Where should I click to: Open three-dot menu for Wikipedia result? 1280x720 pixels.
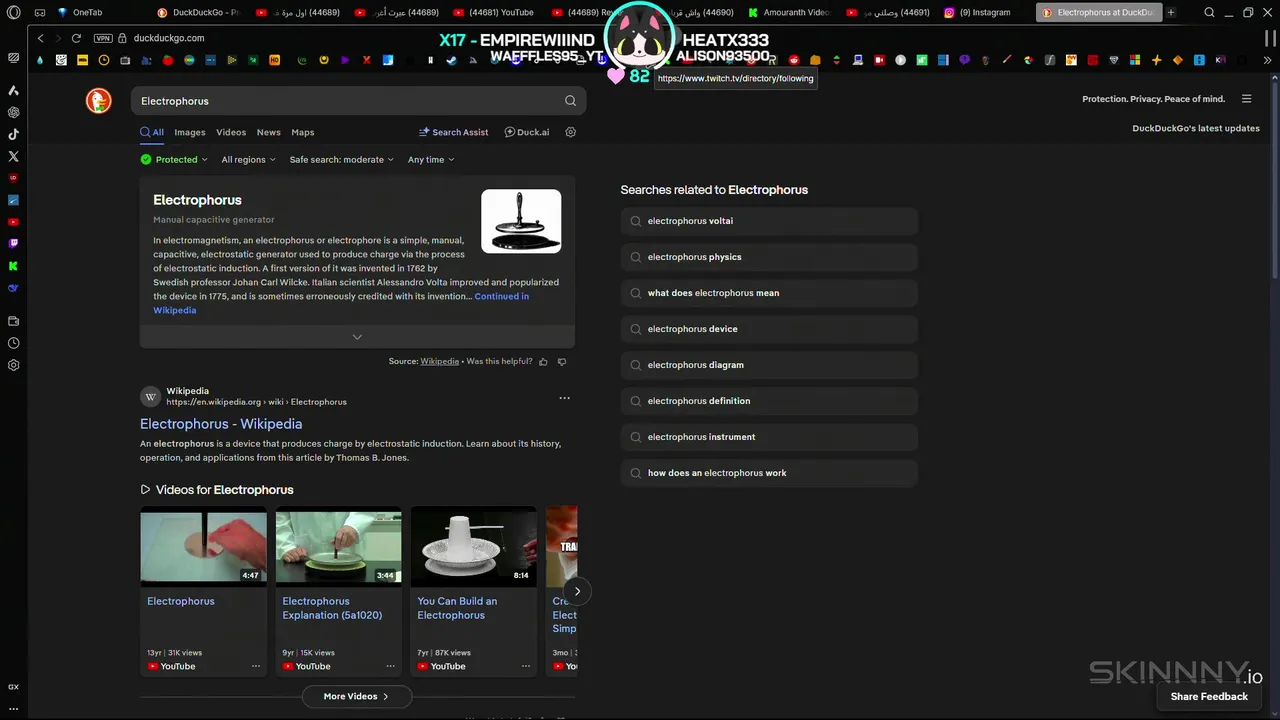[564, 398]
